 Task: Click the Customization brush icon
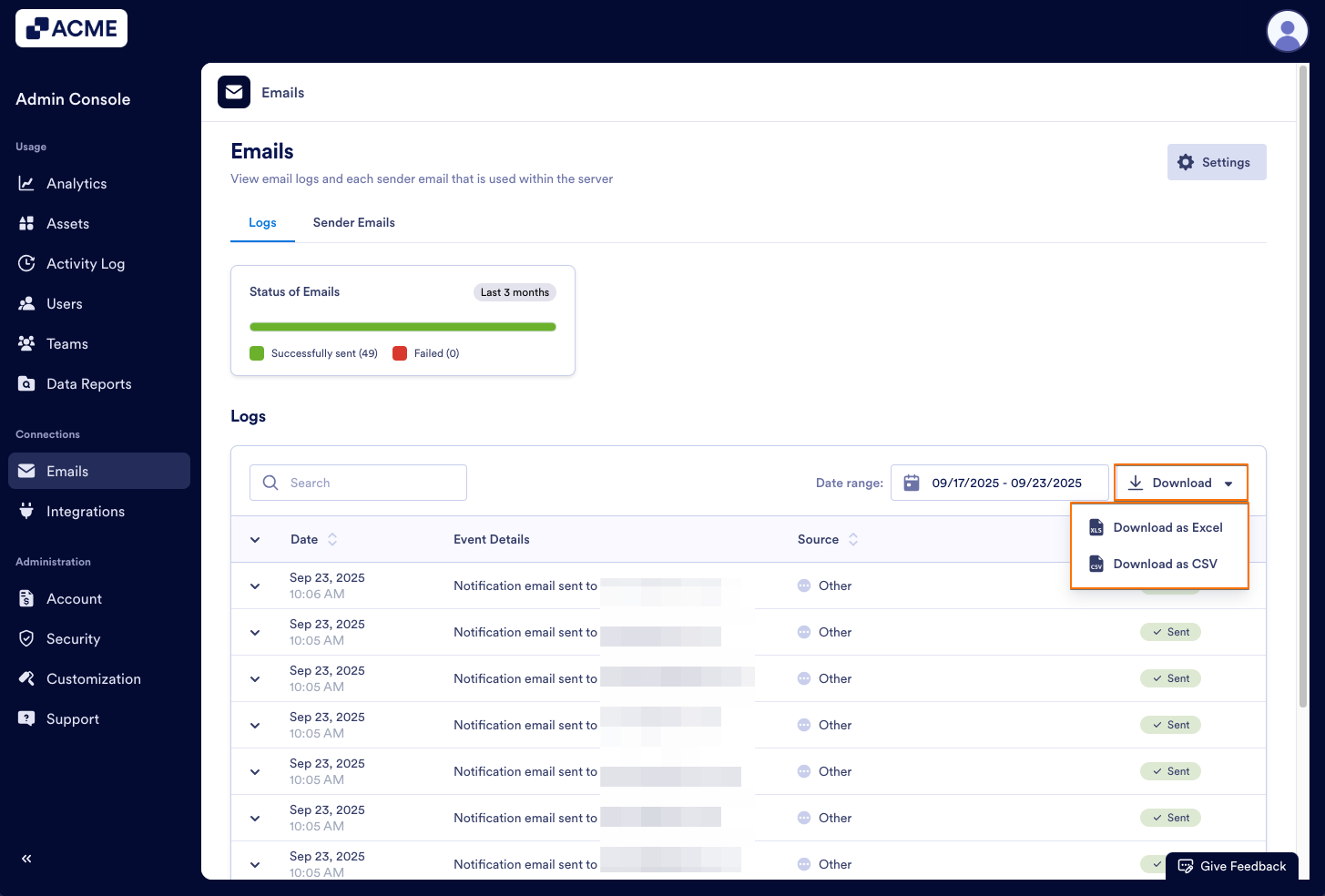(27, 678)
